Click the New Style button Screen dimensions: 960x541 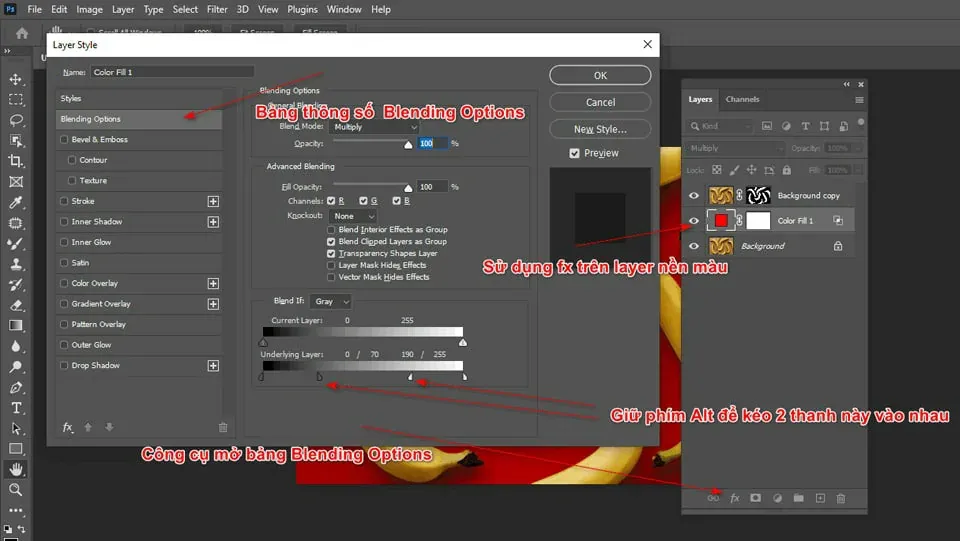(x=600, y=129)
